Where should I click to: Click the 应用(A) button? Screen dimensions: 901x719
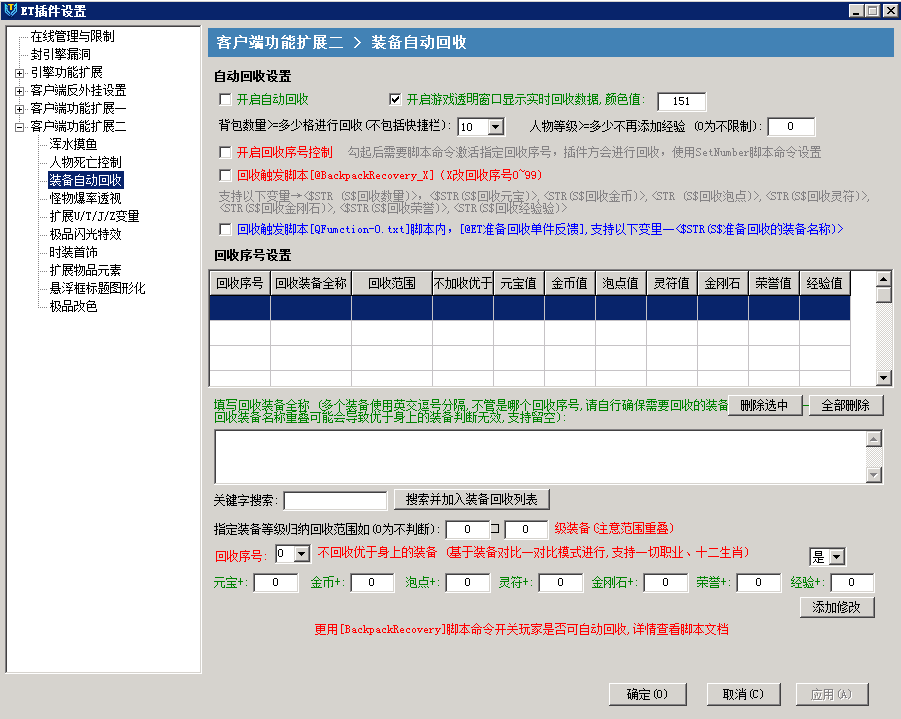(832, 694)
